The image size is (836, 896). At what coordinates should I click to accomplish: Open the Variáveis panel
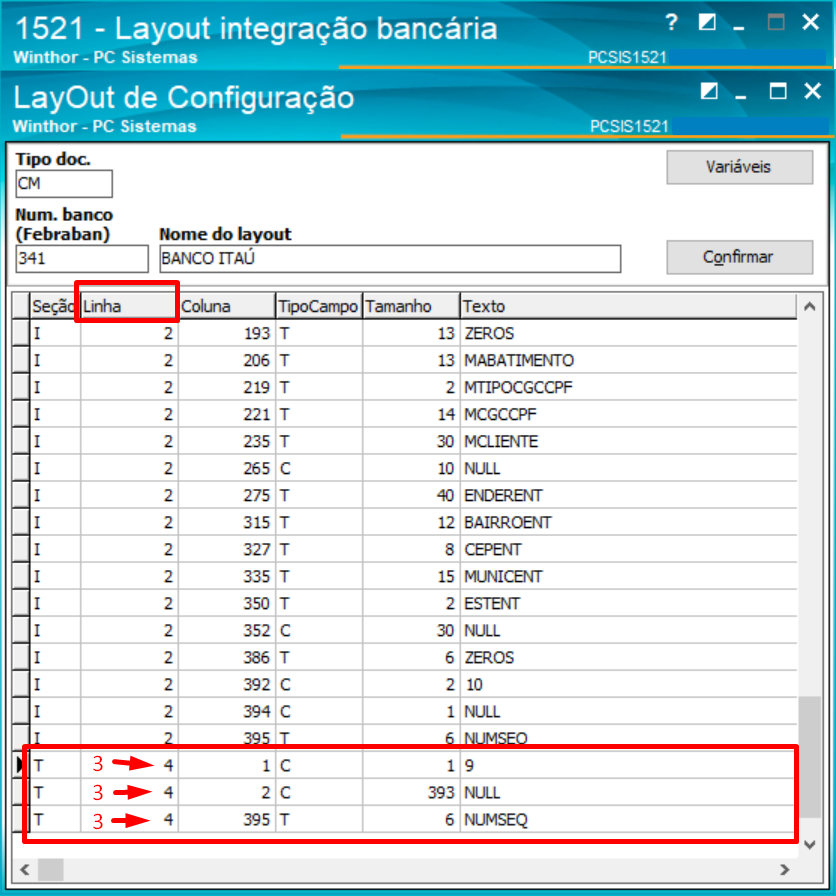coord(739,167)
